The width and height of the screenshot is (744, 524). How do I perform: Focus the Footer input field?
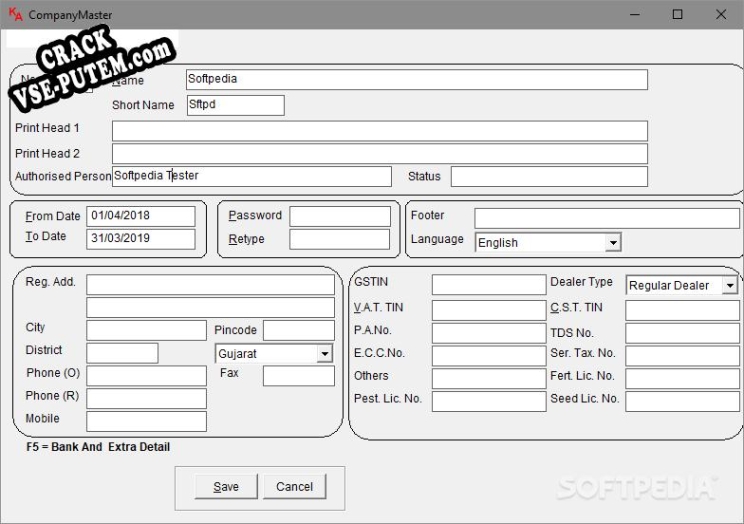click(x=607, y=218)
